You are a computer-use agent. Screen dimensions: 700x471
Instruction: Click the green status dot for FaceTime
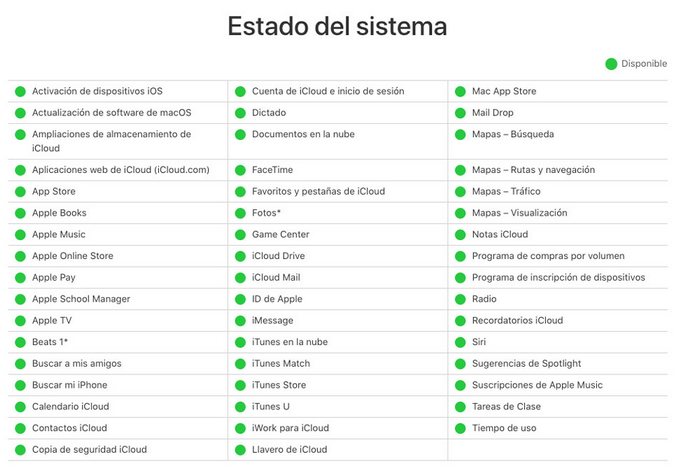pos(240,170)
